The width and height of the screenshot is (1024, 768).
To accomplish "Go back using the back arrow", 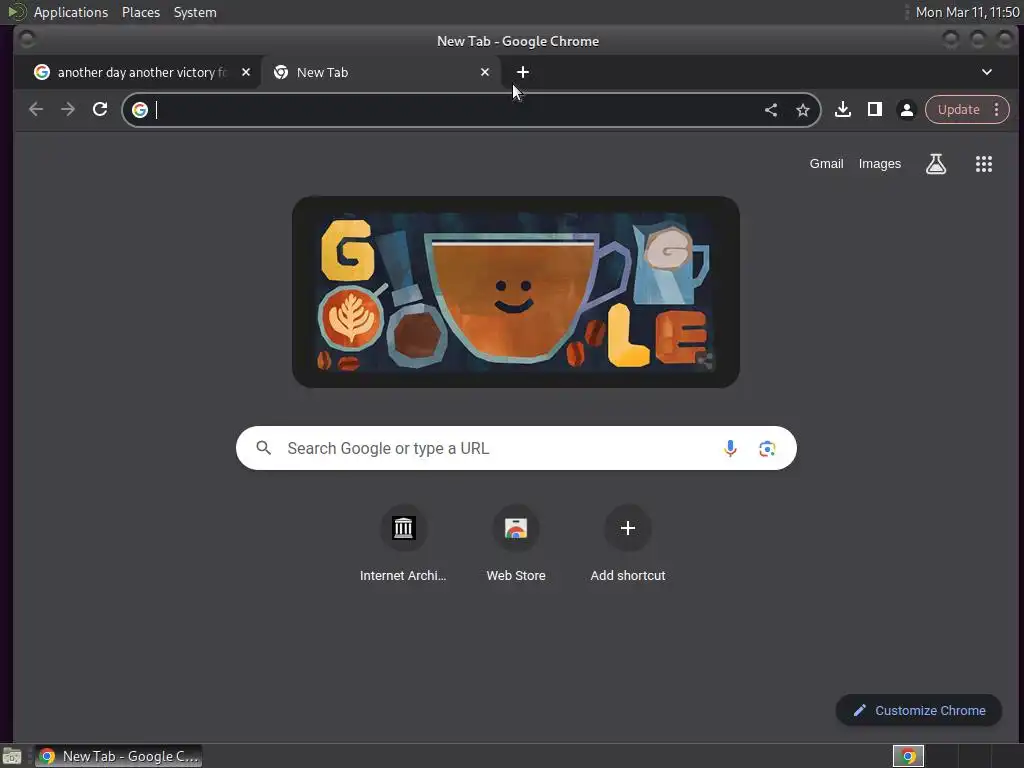I will [36, 110].
